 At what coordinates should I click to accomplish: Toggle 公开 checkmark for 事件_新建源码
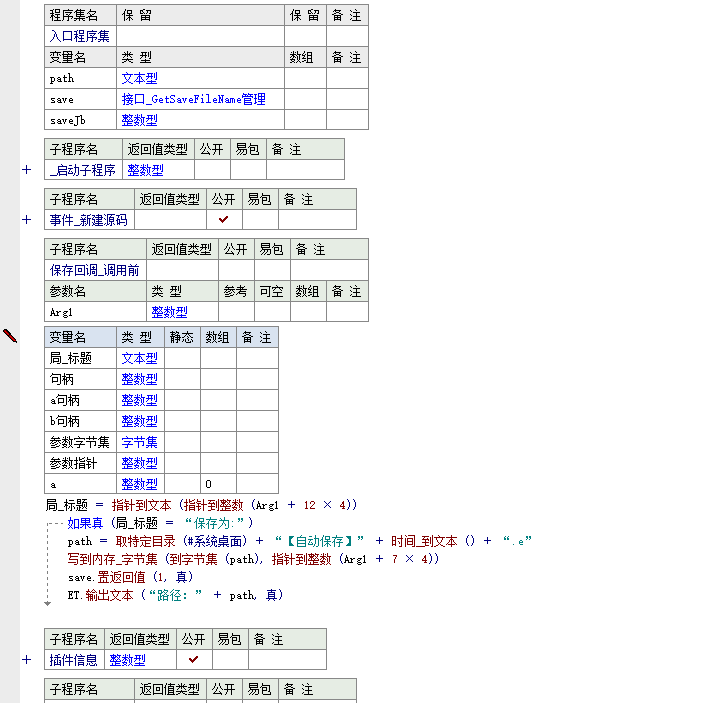click(x=224, y=220)
